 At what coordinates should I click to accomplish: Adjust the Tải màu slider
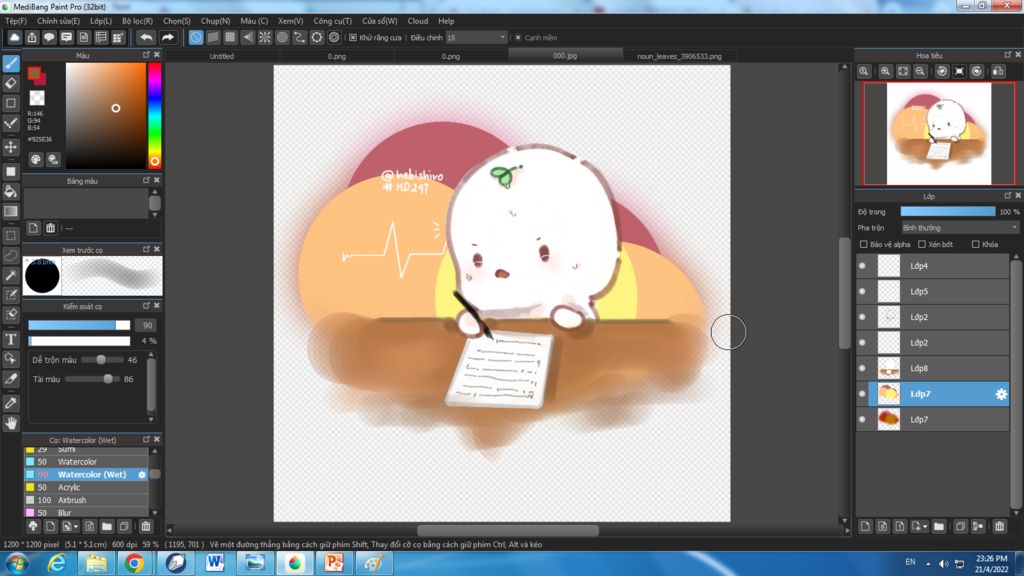[91, 379]
